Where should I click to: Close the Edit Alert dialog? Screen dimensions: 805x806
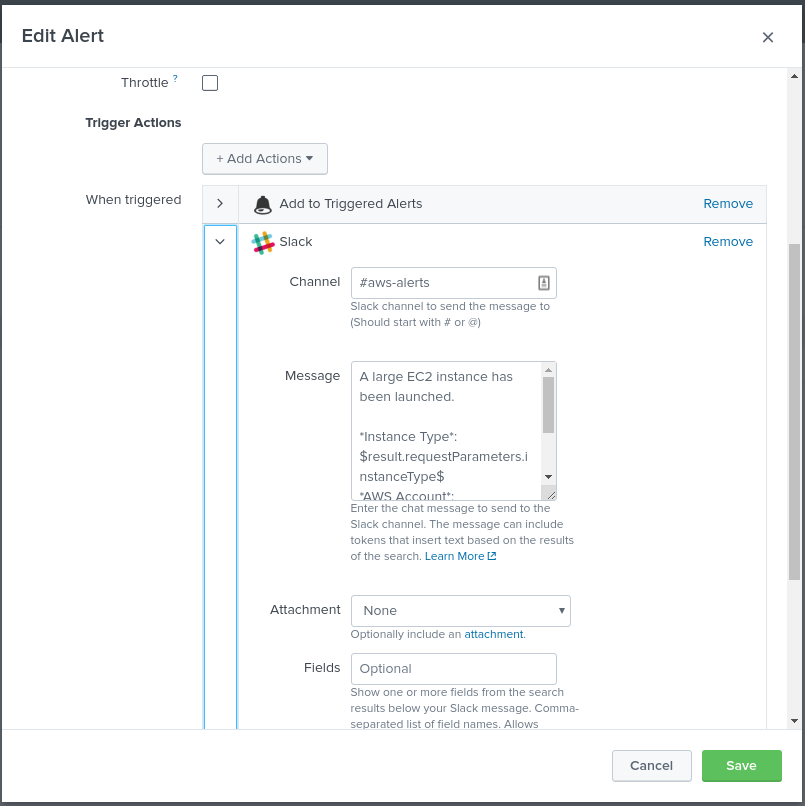tap(767, 37)
